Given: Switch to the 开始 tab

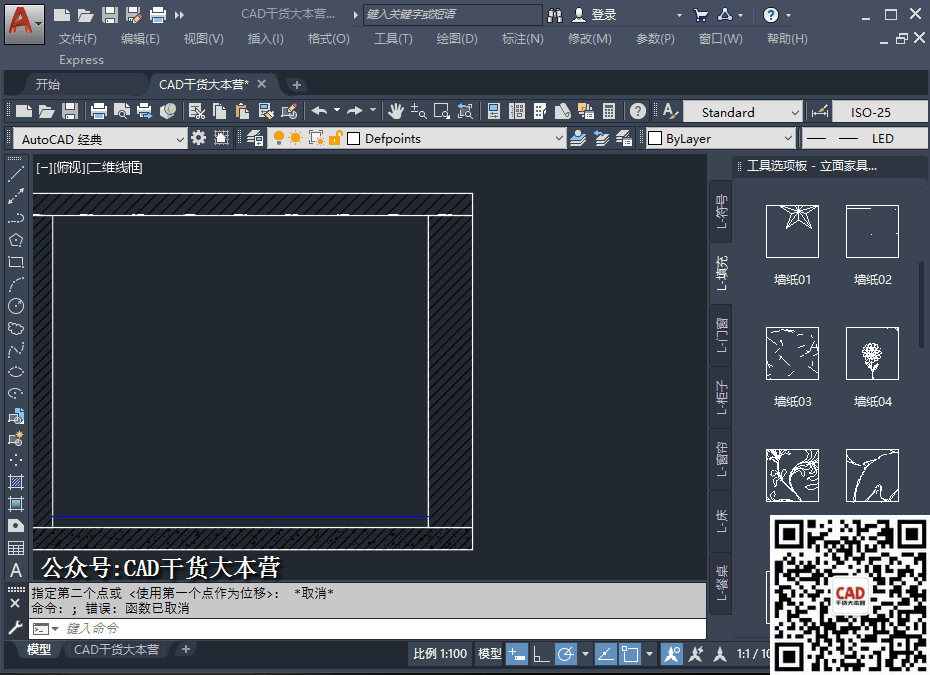Looking at the screenshot, I should (47, 85).
